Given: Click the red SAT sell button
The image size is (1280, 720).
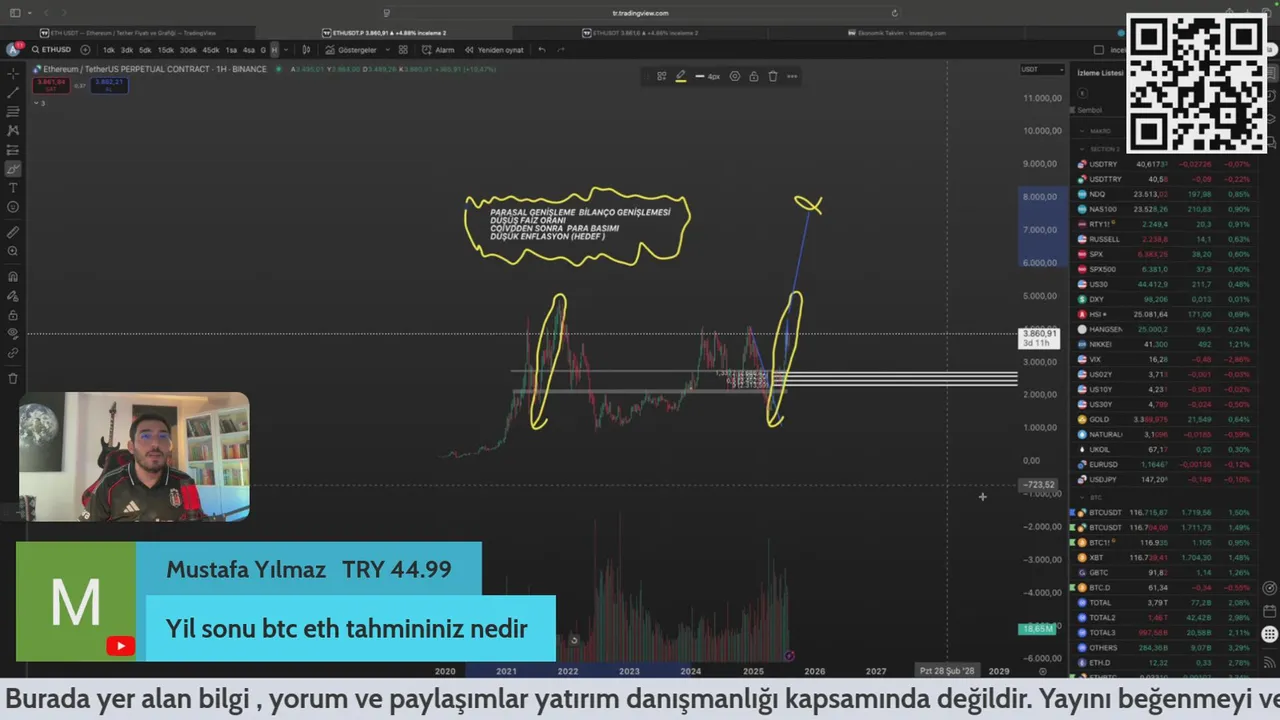Looking at the screenshot, I should click(51, 85).
